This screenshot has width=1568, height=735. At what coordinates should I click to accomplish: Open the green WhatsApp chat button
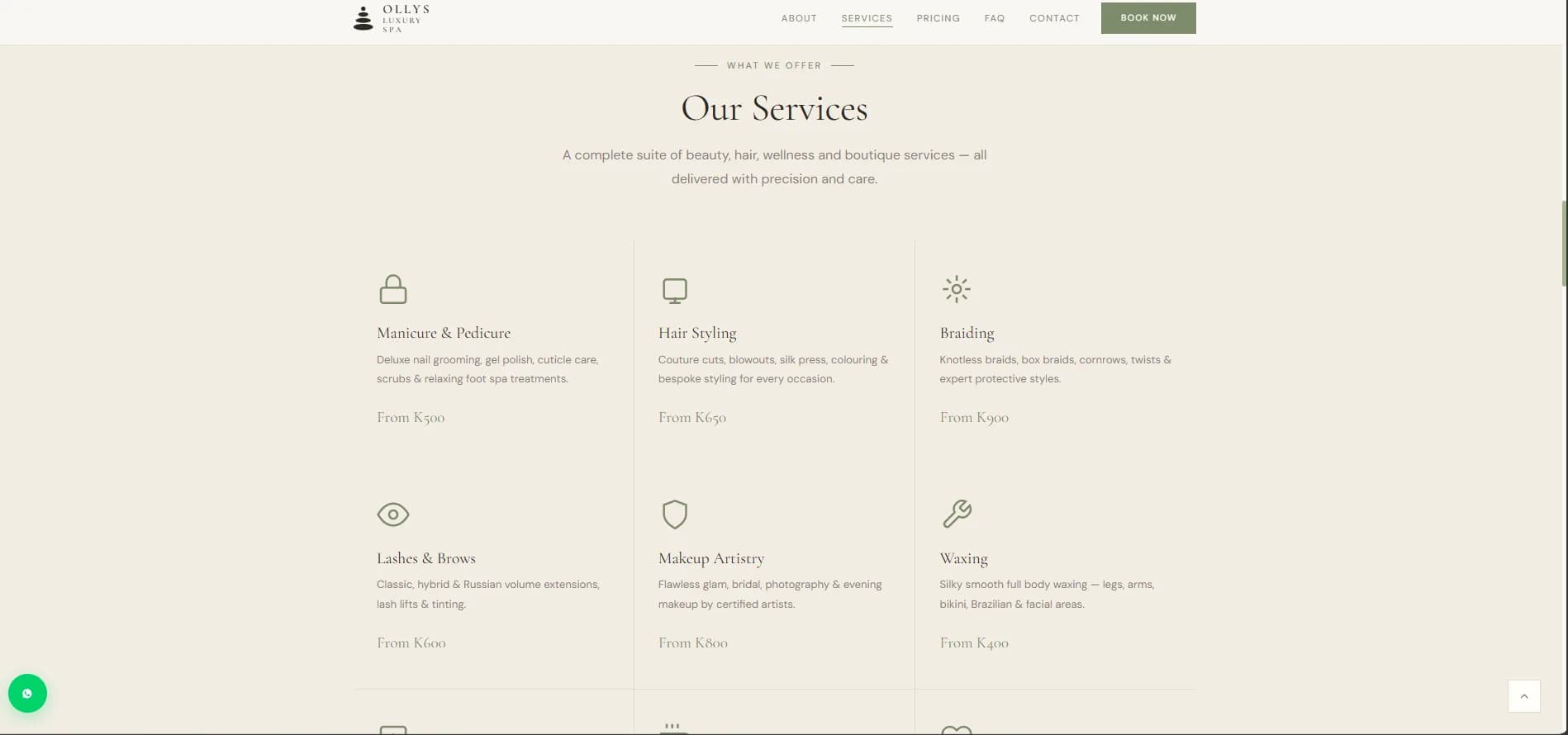click(x=27, y=694)
